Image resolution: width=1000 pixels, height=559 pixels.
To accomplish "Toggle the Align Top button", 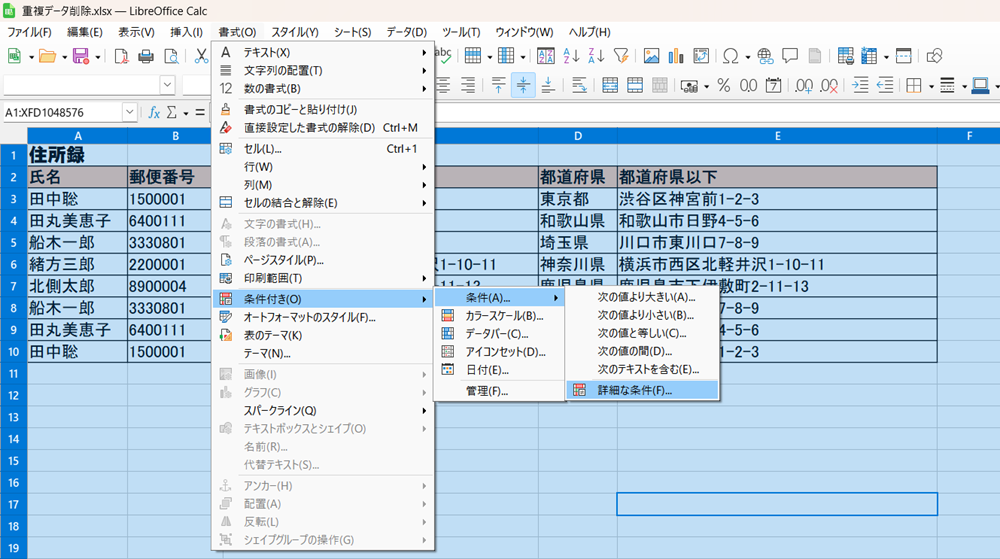I will click(497, 86).
